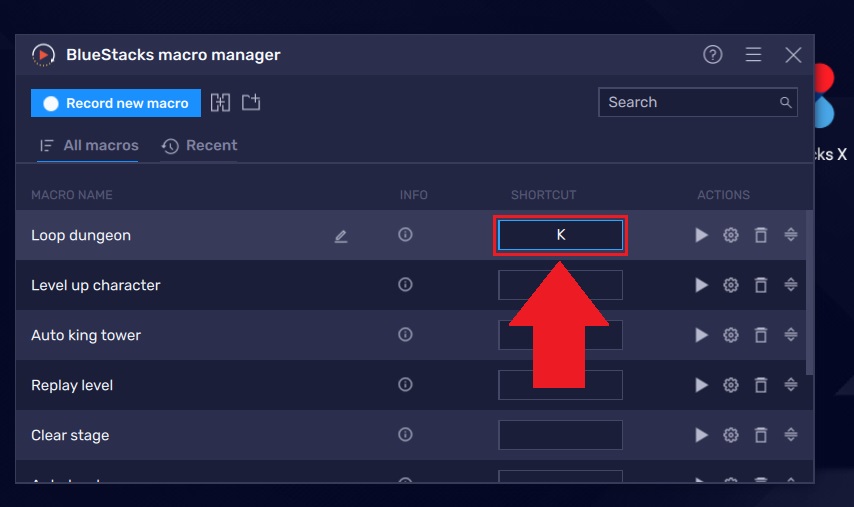Click reorder handle for Clear stage
854x507 pixels.
[x=791, y=435]
